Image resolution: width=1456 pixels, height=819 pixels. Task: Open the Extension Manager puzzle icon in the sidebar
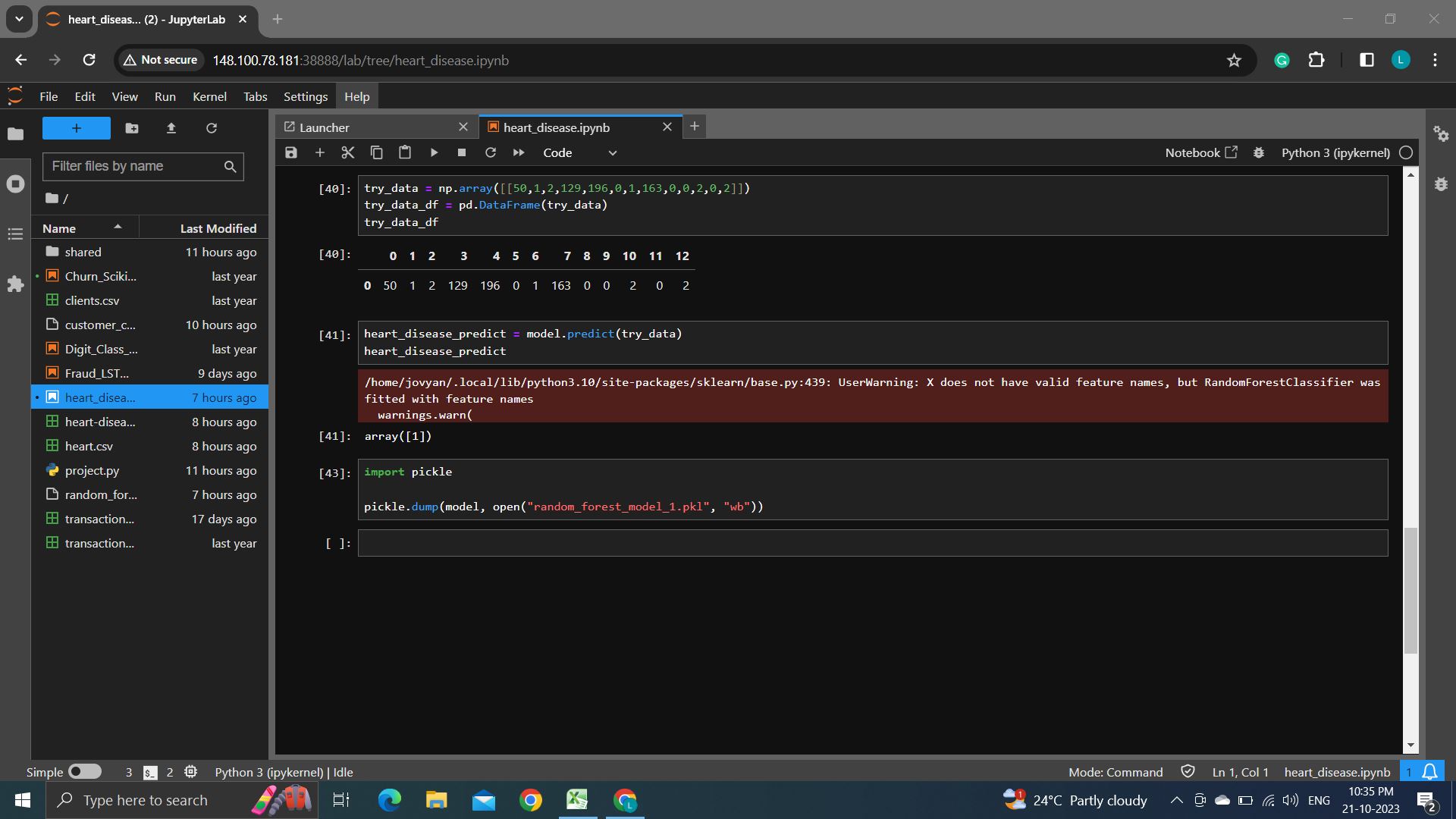click(15, 284)
